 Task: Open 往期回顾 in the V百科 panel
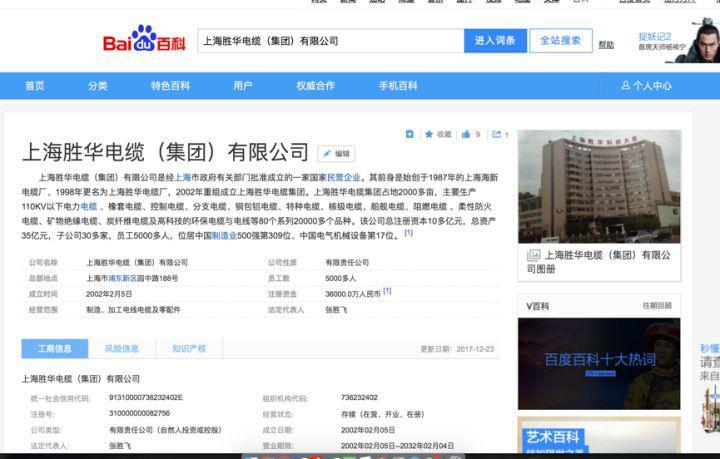[x=657, y=306]
